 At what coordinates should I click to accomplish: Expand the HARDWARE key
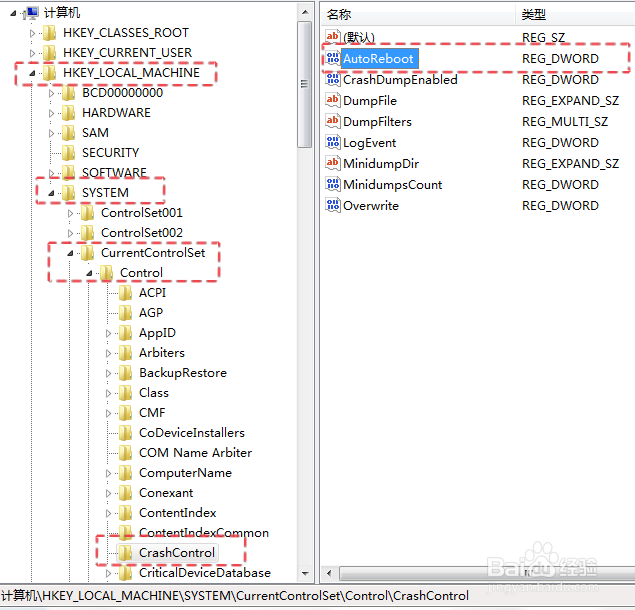coord(51,113)
